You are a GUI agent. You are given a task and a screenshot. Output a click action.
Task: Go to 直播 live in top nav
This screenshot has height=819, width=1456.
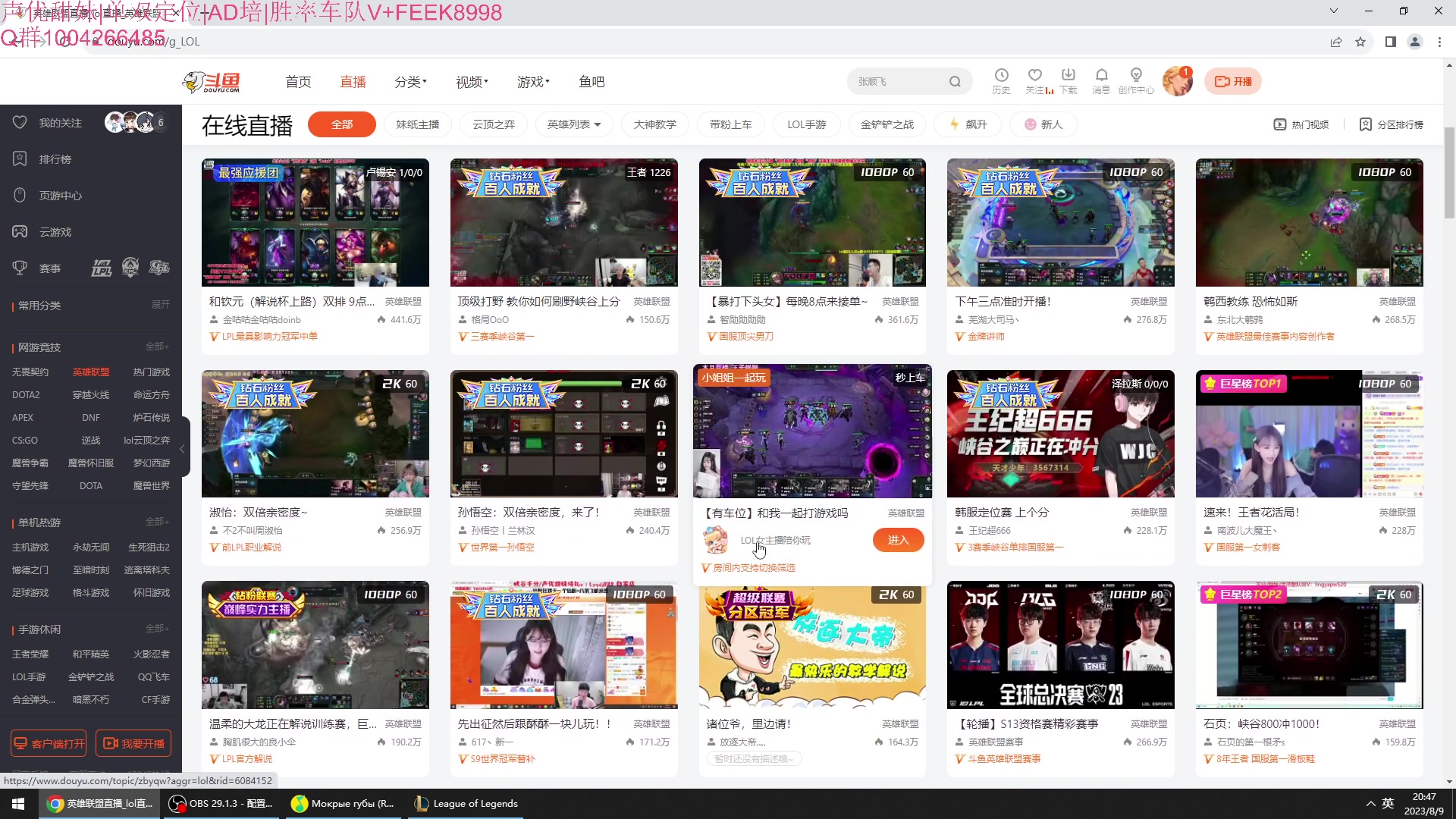353,82
